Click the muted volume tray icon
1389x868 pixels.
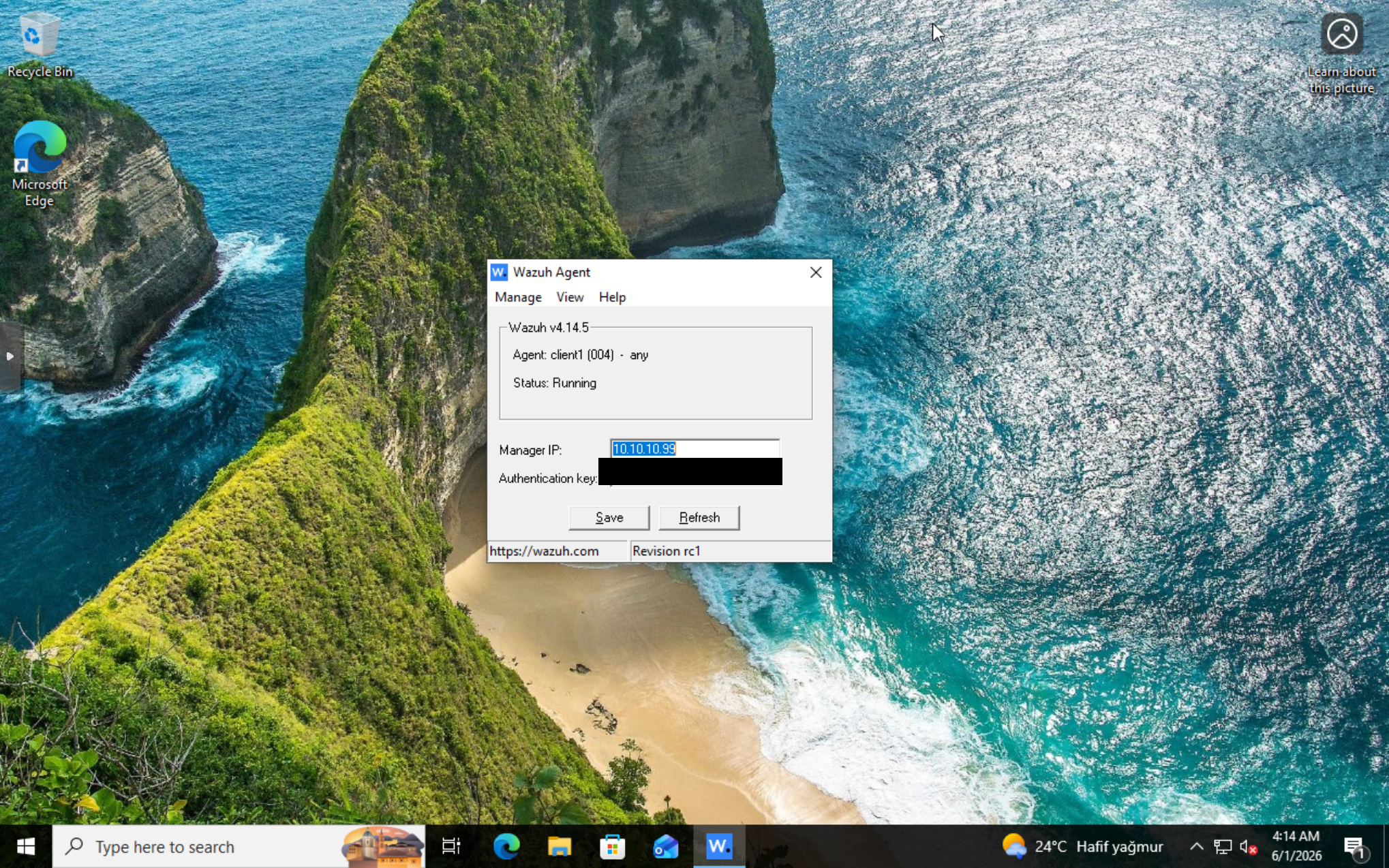point(1248,847)
